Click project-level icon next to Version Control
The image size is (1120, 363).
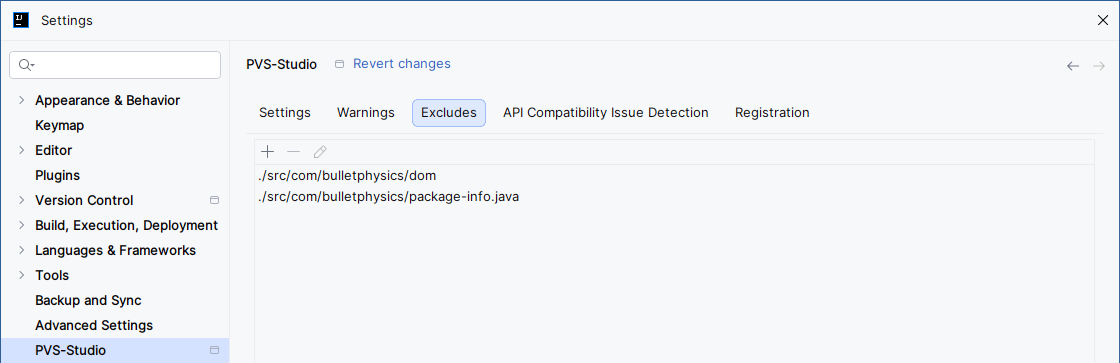pyautogui.click(x=214, y=200)
